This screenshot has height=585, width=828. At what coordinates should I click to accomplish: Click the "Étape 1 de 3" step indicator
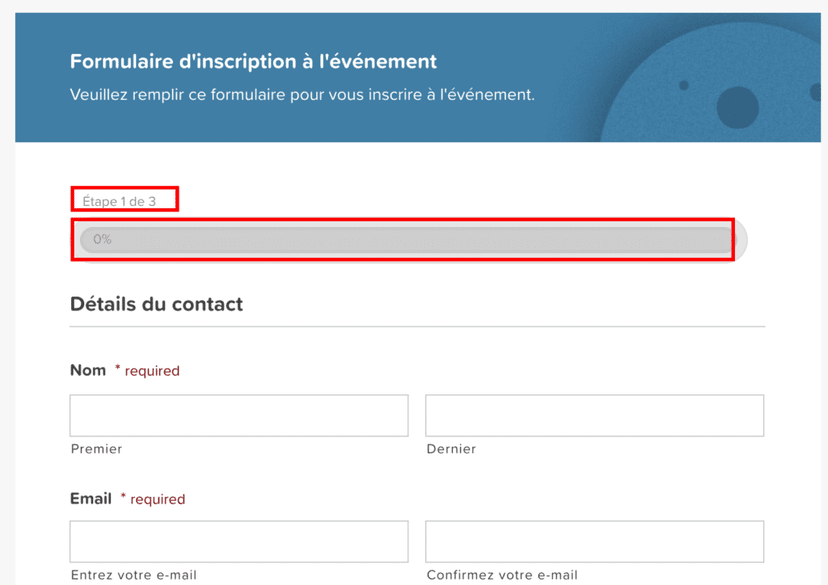[x=119, y=201]
